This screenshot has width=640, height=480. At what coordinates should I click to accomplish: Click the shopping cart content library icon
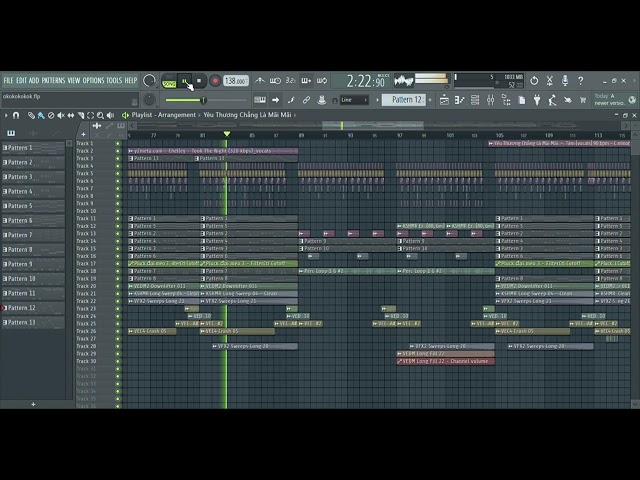pos(583,100)
